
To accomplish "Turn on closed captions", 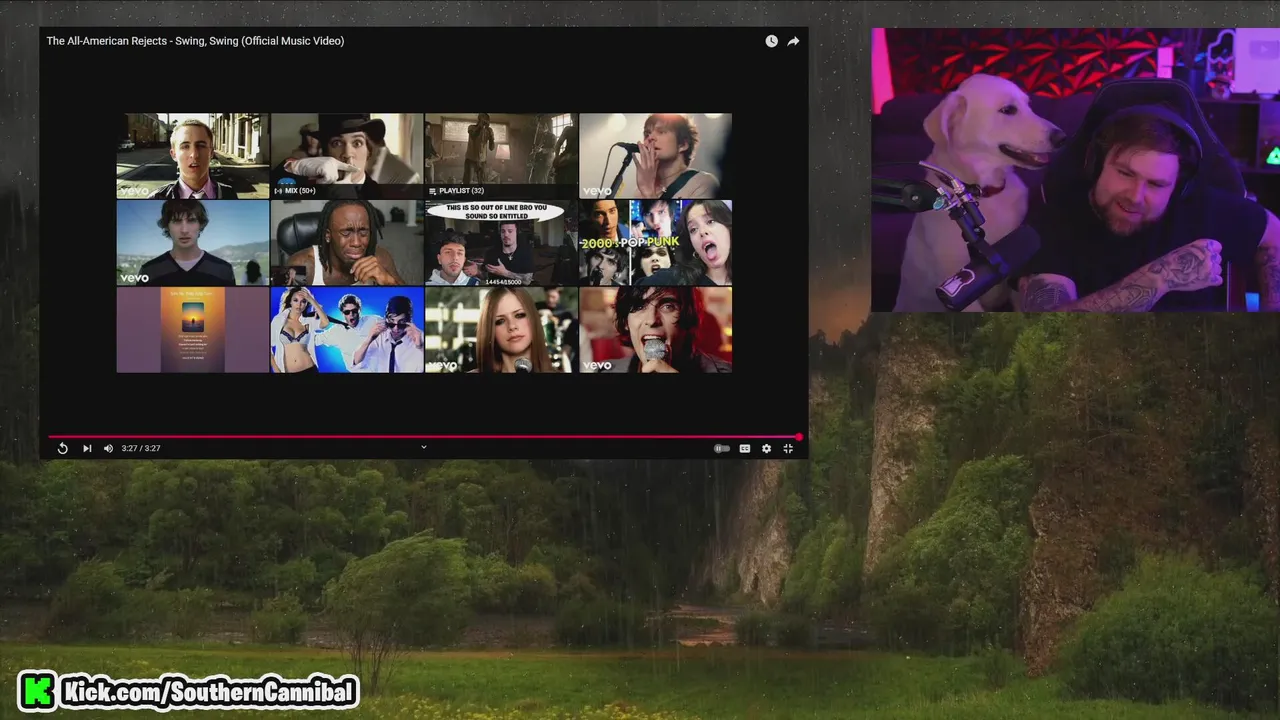I will (745, 449).
